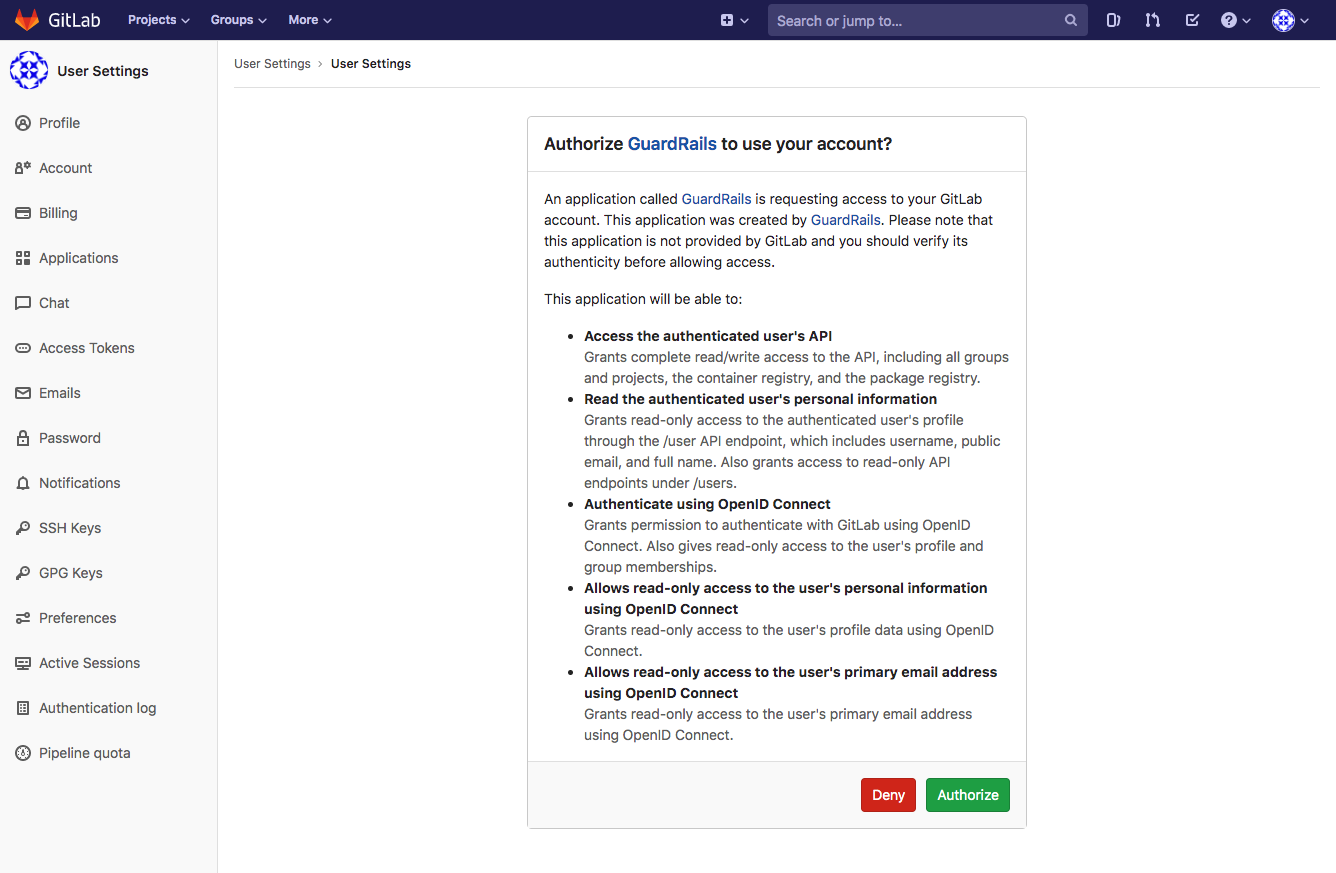Open the new item plus dropdown
The height and width of the screenshot is (873, 1336).
(734, 20)
